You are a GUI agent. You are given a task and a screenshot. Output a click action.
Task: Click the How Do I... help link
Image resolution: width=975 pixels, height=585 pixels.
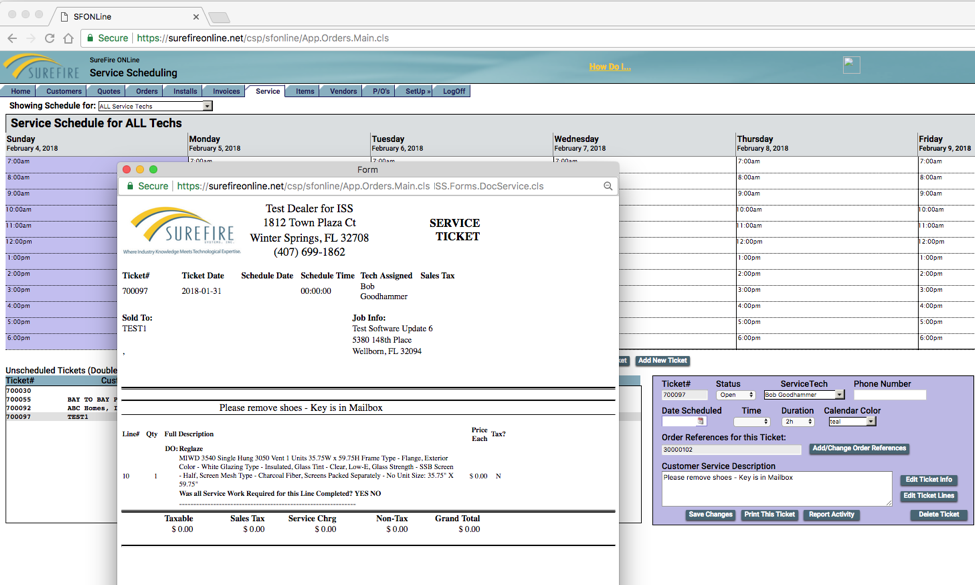coord(610,67)
